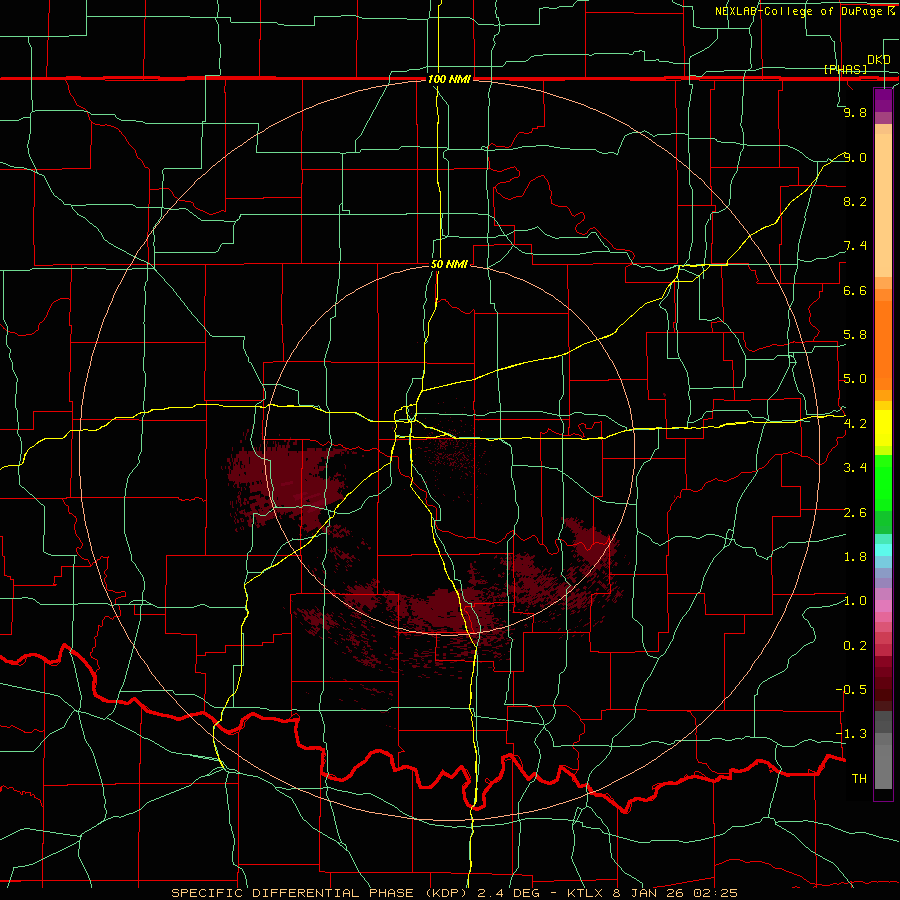Click the 6.6 scale value
The width and height of the screenshot is (900, 900).
click(x=855, y=290)
